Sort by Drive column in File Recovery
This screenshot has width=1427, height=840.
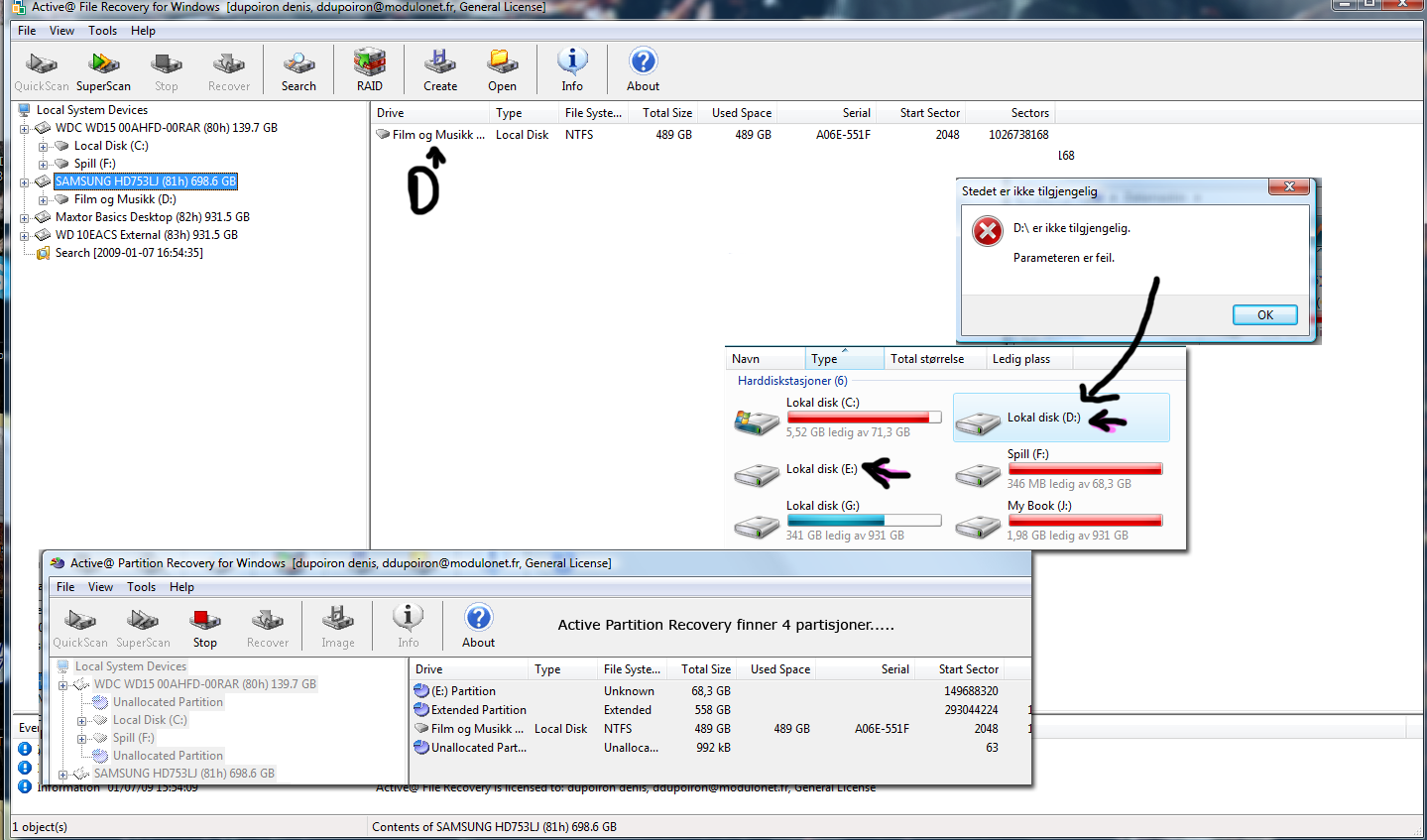[431, 113]
